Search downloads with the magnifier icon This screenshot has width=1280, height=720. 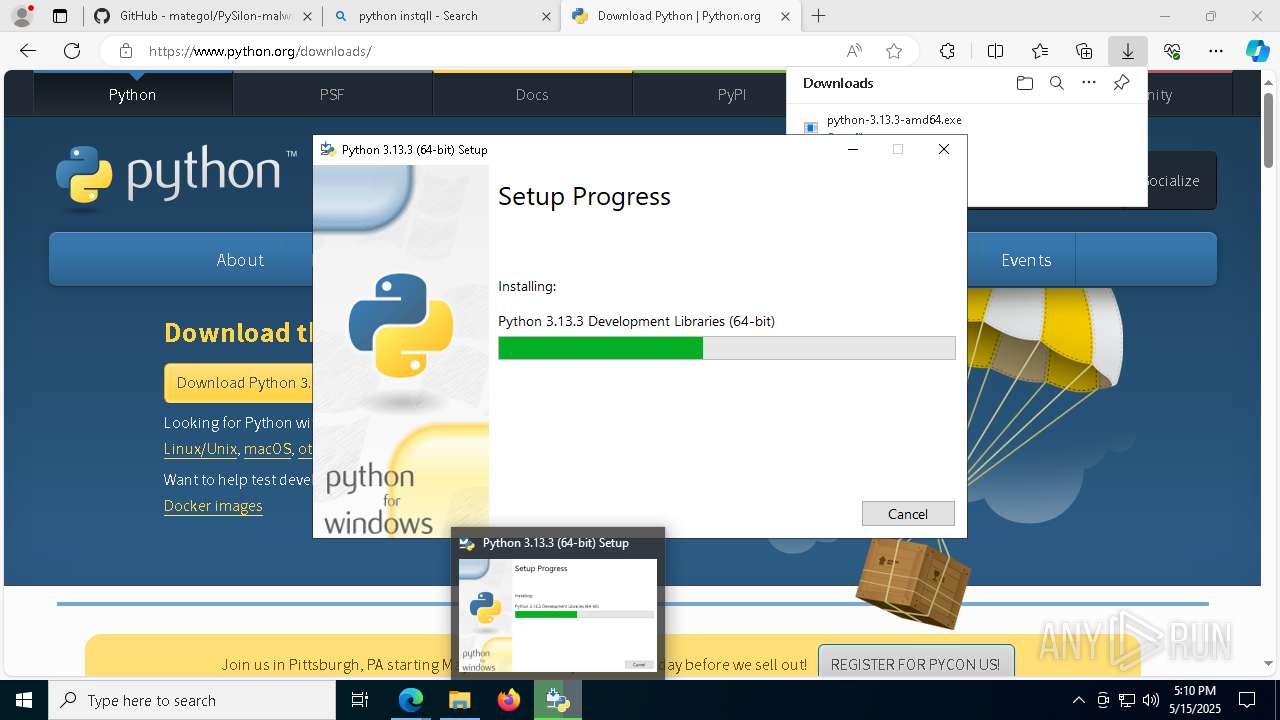1056,83
